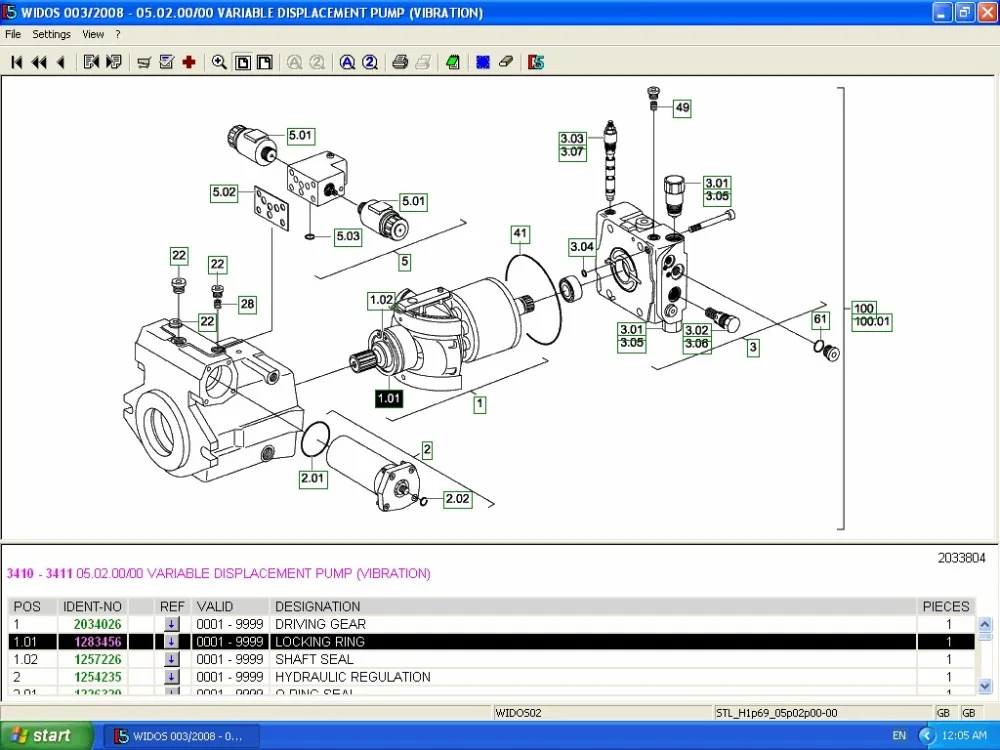Viewport: 1000px width, 750px height.
Task: Select callout 5.03 in diagram
Action: point(348,237)
